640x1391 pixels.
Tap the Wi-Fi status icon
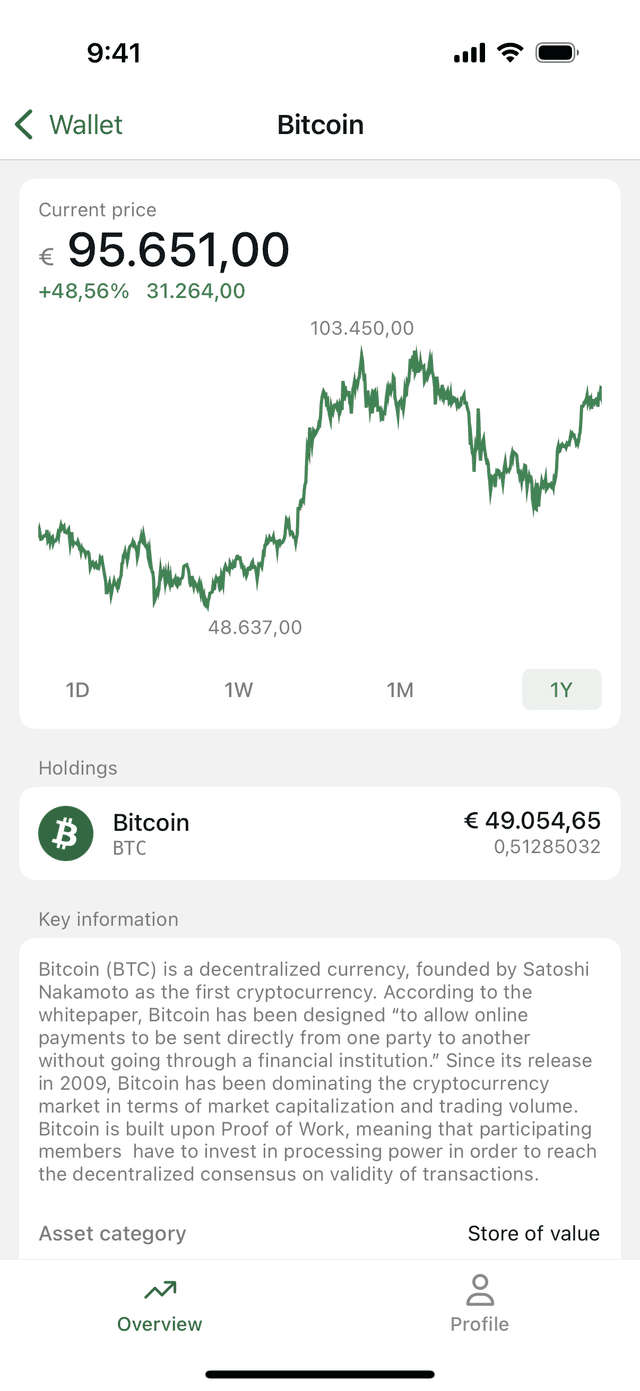510,53
